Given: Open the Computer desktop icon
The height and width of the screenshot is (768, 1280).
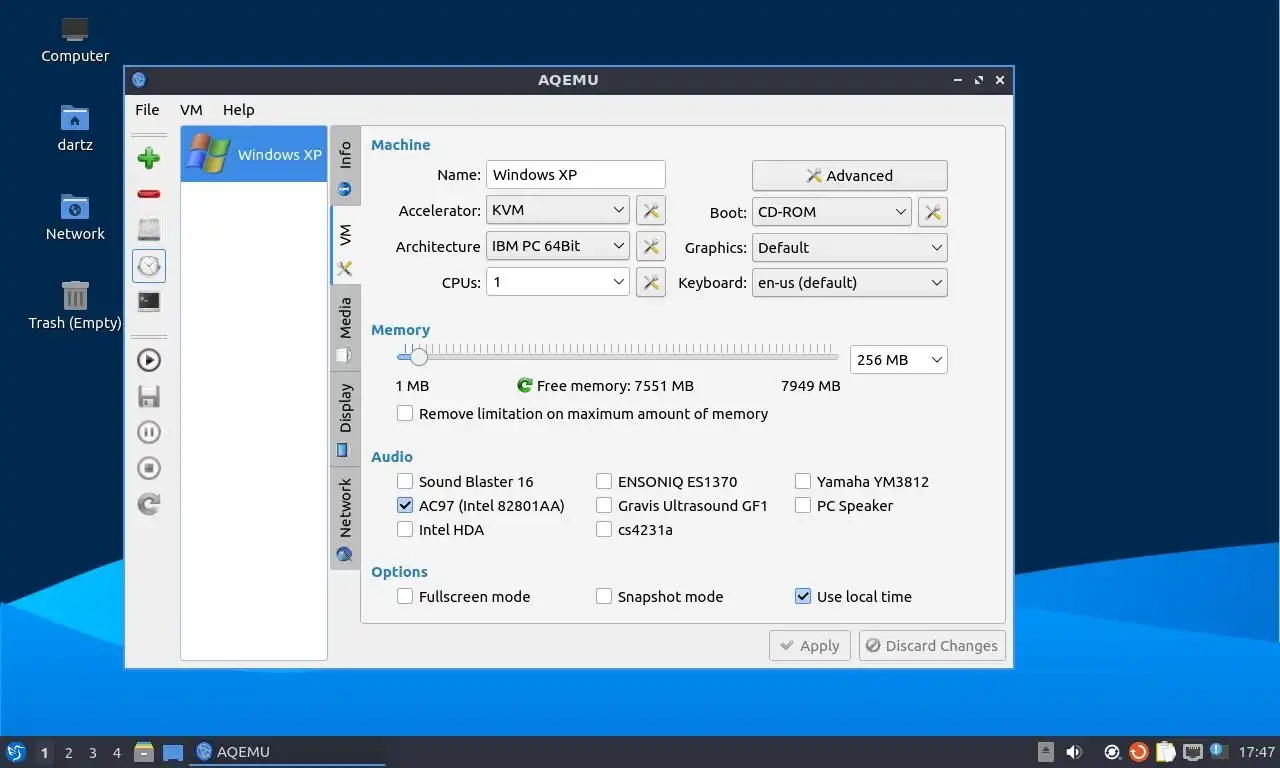Looking at the screenshot, I should tap(75, 41).
